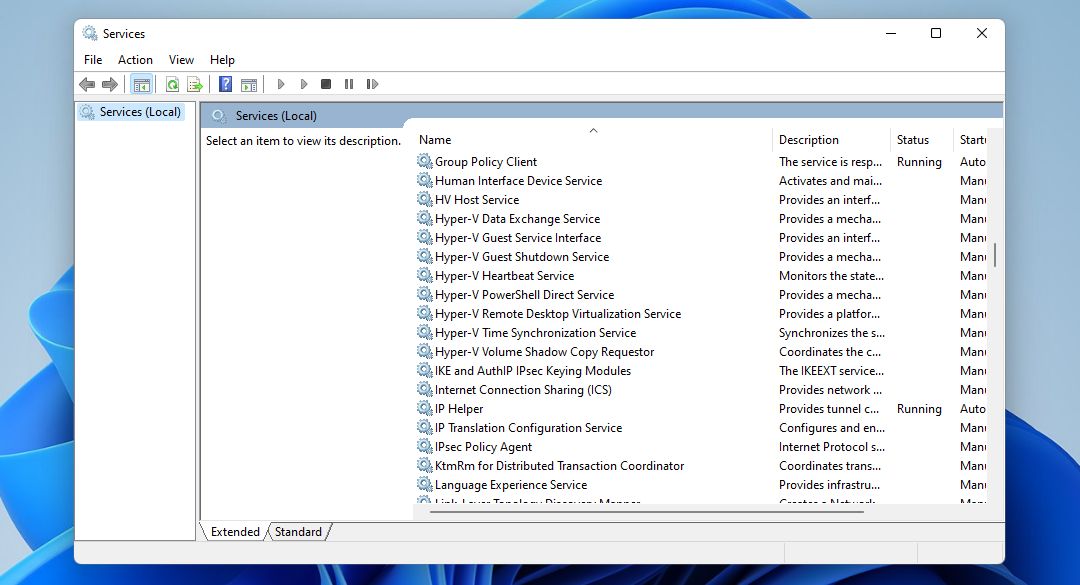Click gear icon beside Internet Connection Sharing (ICS)

coord(424,389)
